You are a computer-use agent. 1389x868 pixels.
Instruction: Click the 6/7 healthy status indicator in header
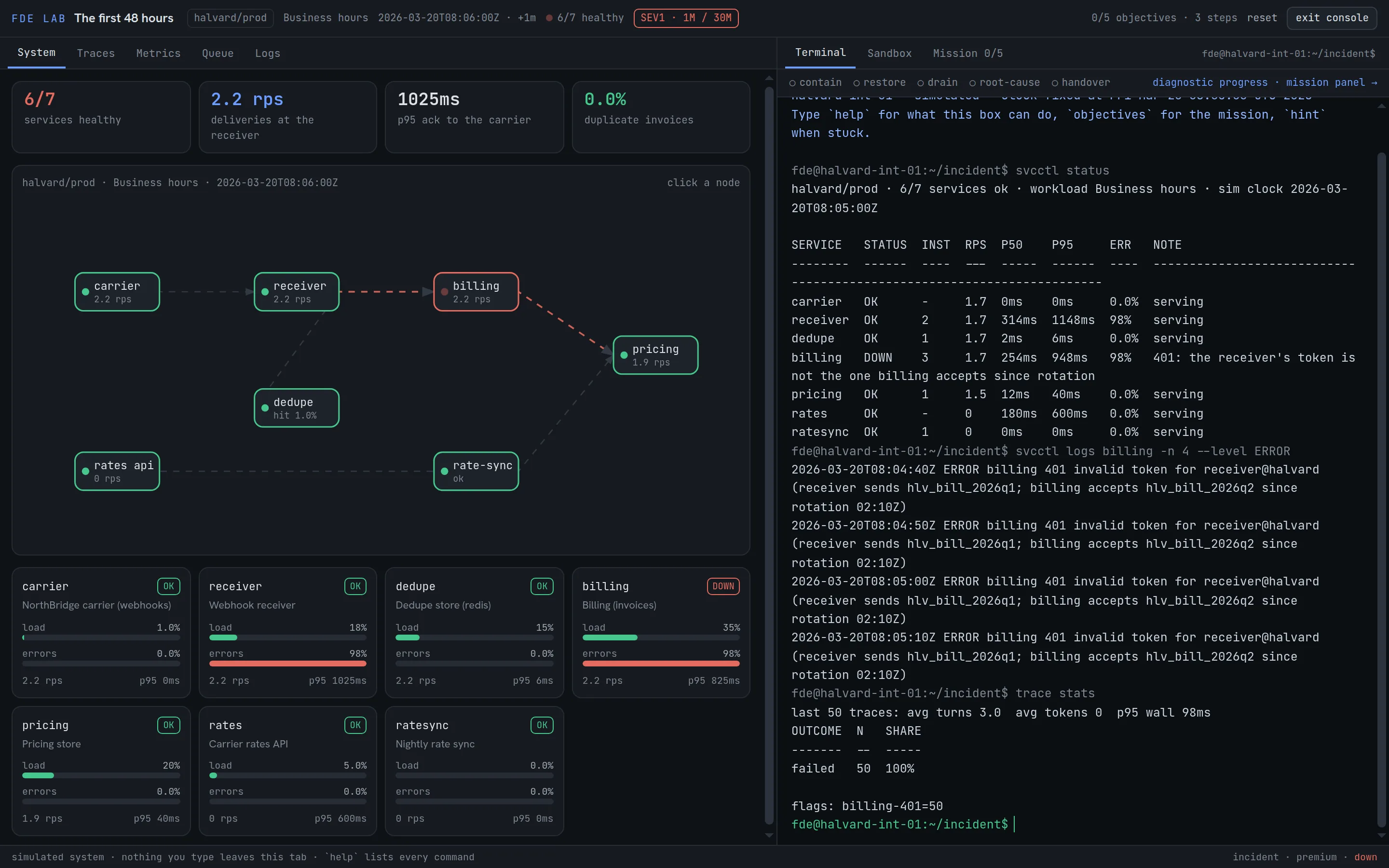click(585, 18)
